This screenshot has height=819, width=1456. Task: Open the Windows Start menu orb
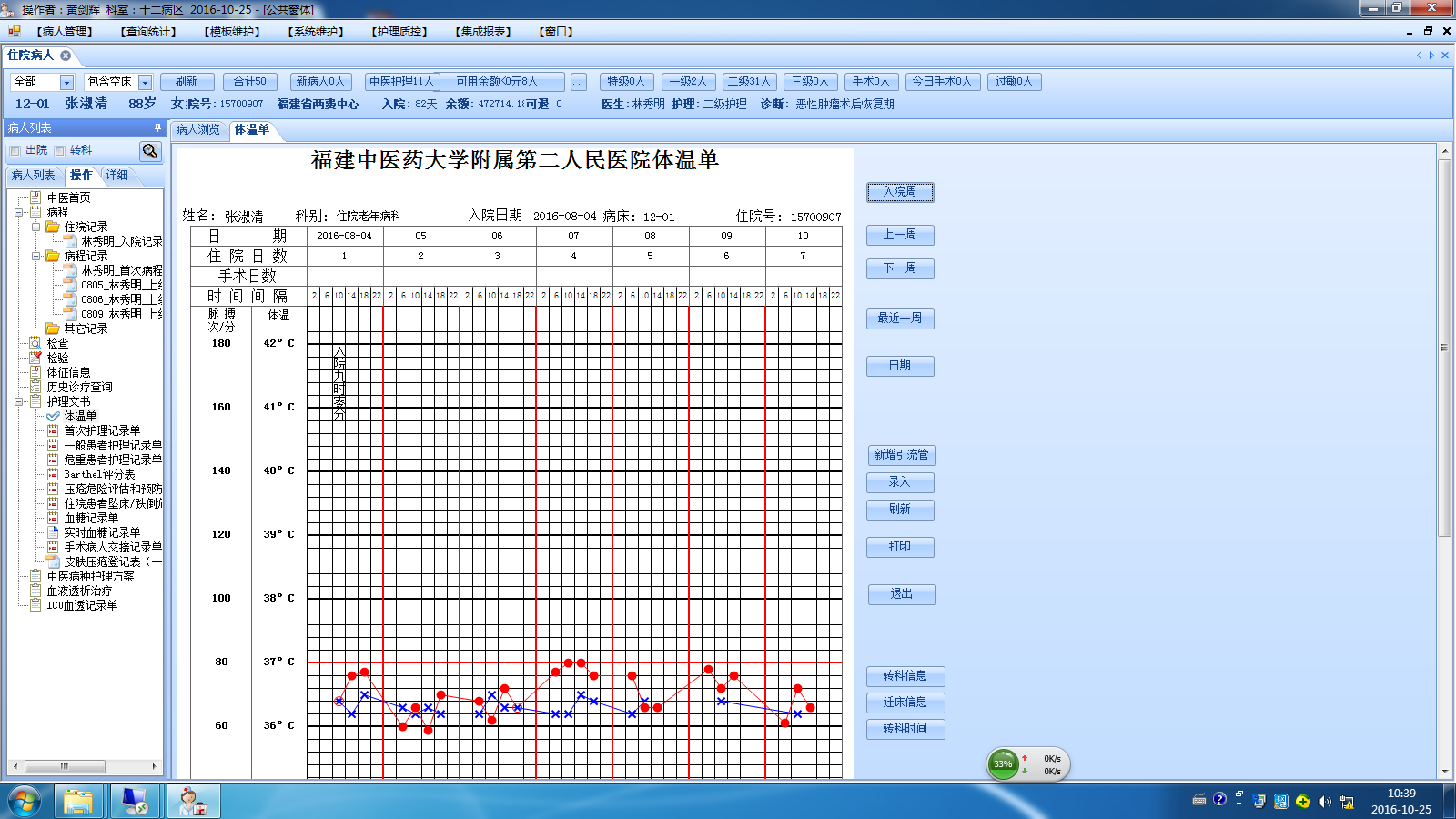[25, 801]
